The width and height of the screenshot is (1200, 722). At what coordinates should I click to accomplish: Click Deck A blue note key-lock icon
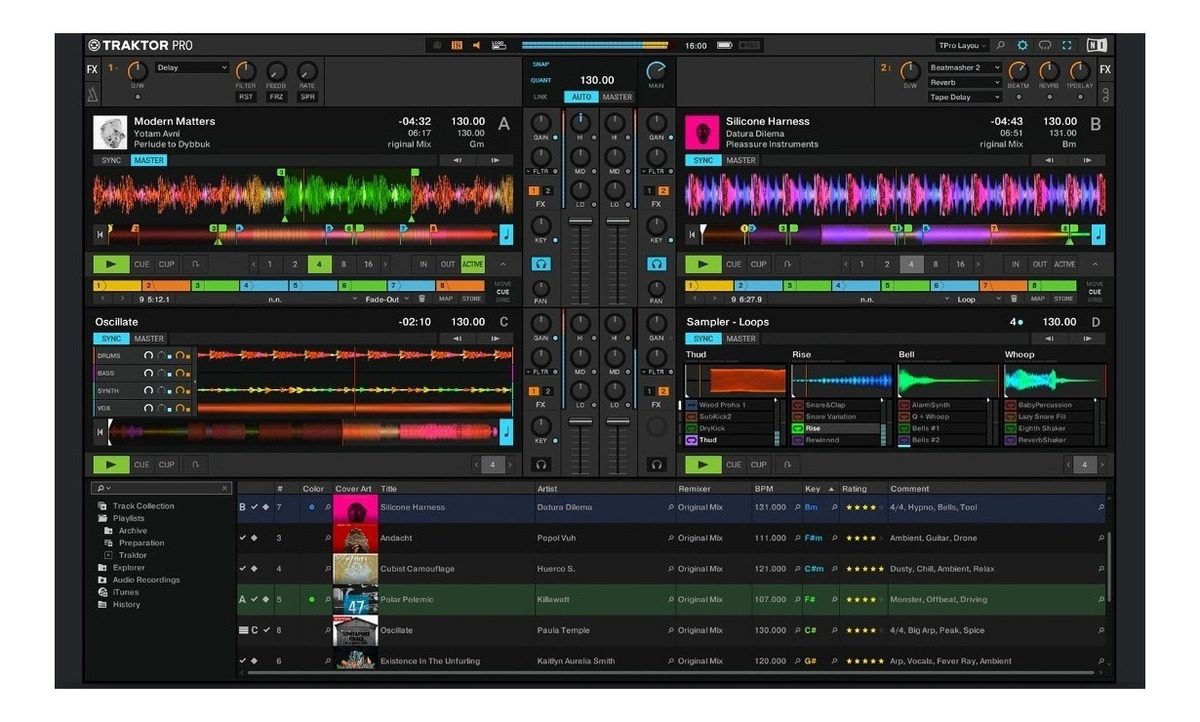click(x=506, y=235)
